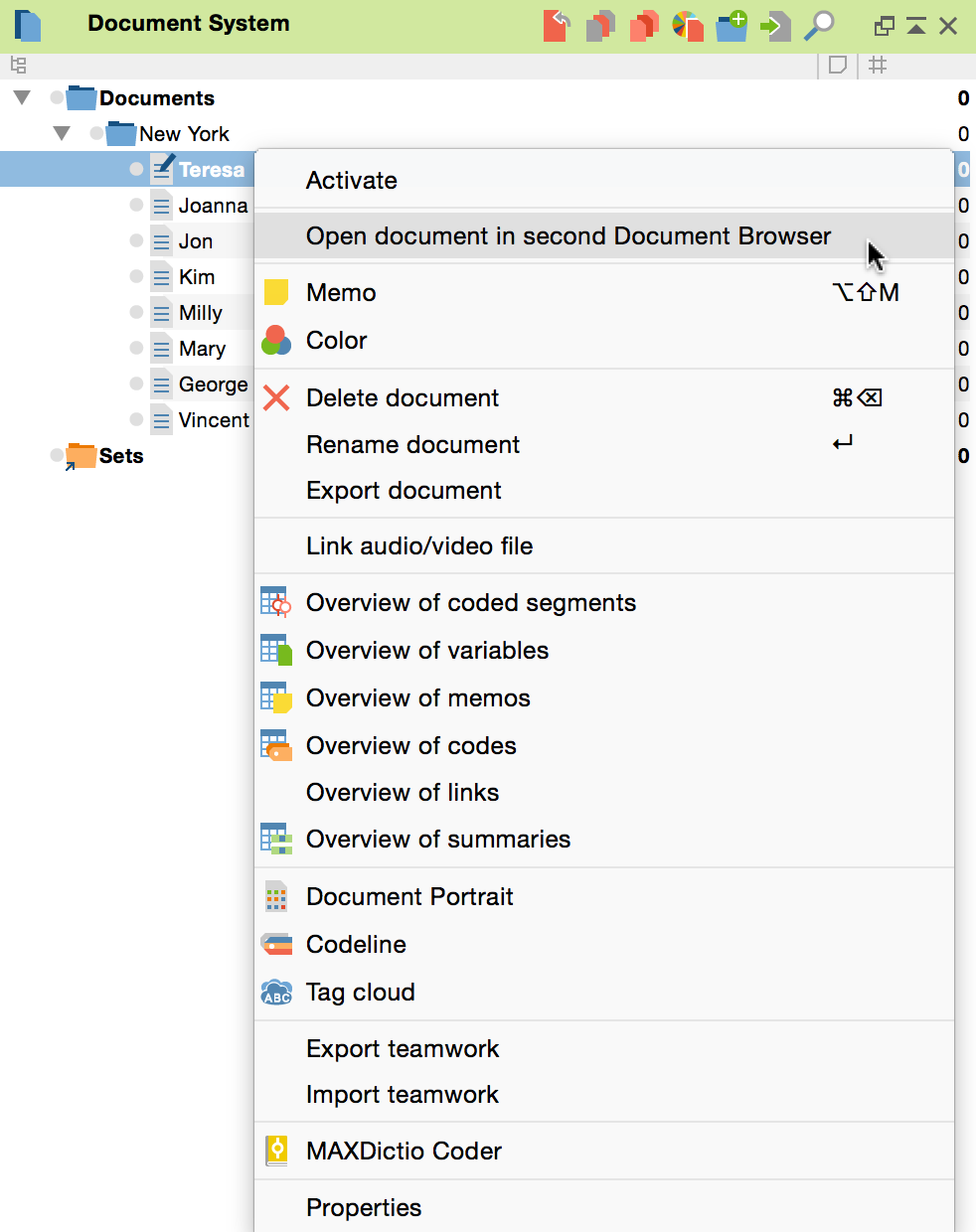Click the memo column header icon

pyautogui.click(x=838, y=66)
